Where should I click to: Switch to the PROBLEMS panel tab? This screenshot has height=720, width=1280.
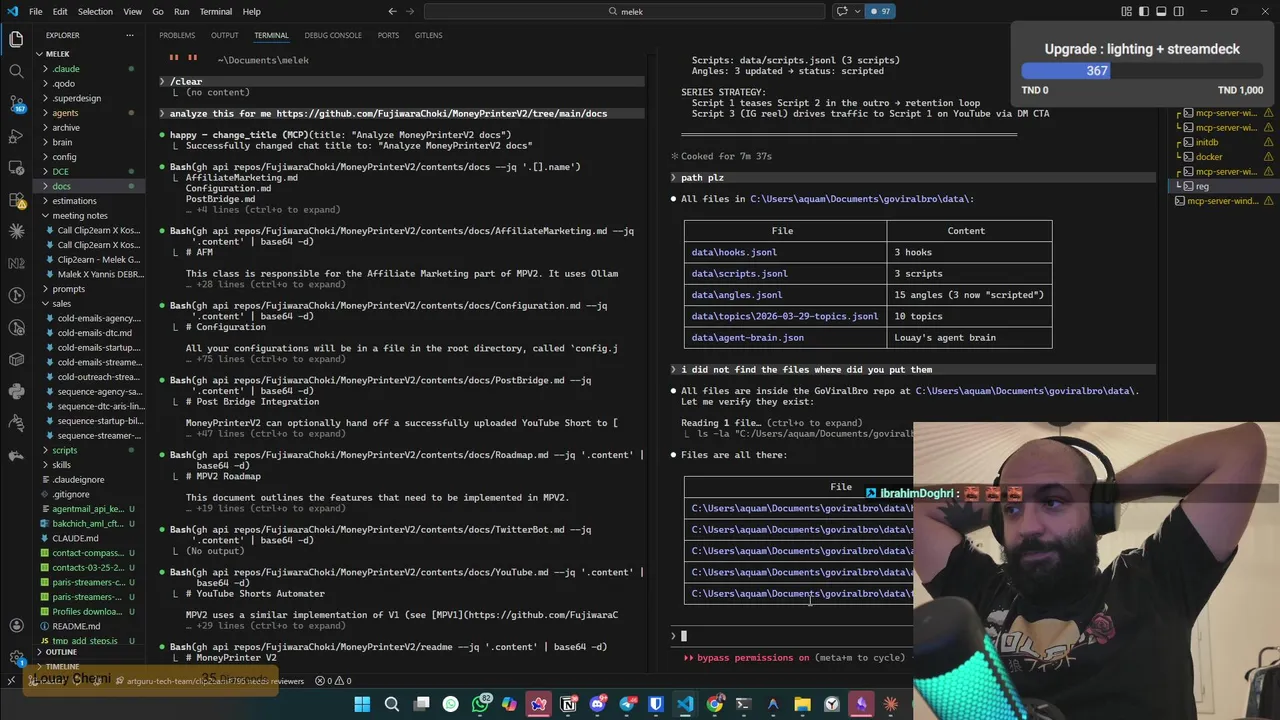coord(177,35)
